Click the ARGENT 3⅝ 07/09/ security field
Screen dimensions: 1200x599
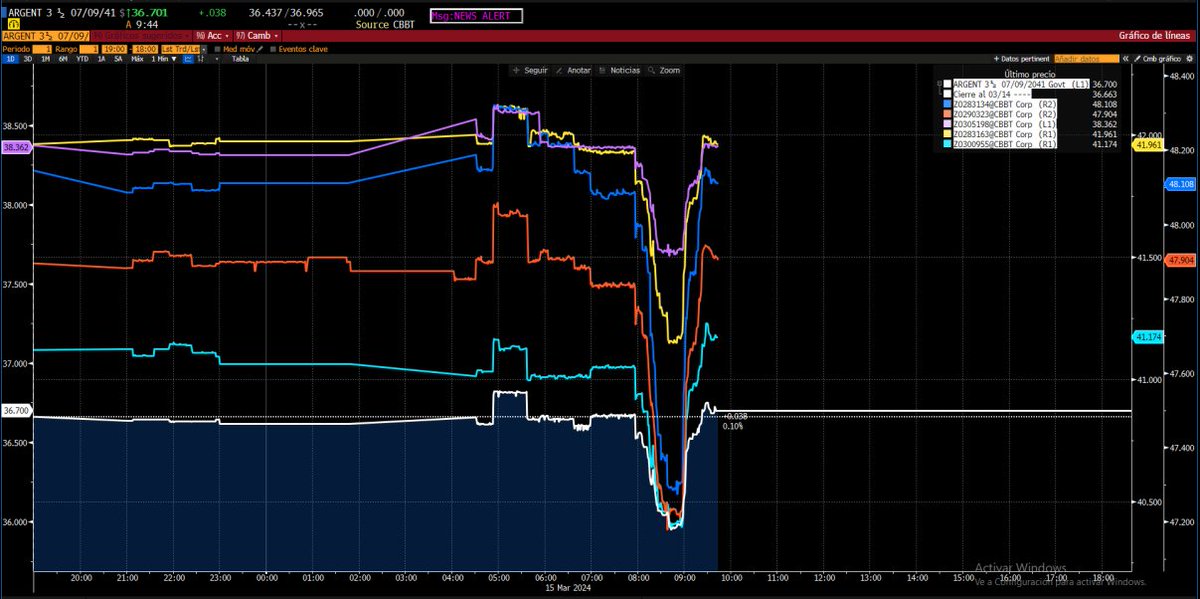point(46,36)
